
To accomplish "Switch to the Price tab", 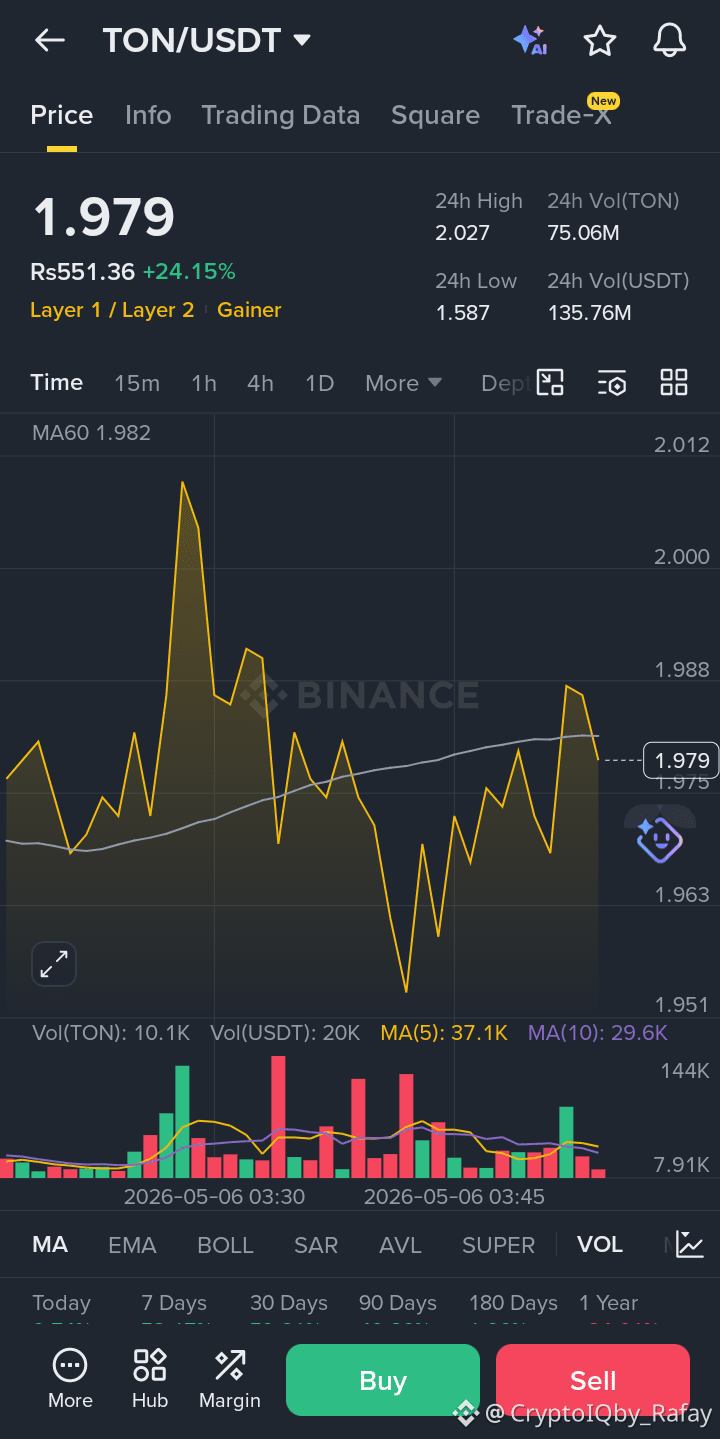I will click(62, 115).
